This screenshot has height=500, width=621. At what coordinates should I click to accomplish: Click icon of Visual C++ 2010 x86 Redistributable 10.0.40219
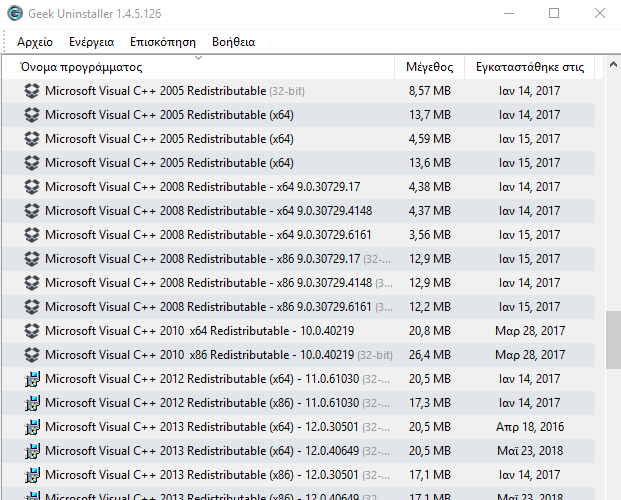pyautogui.click(x=32, y=355)
